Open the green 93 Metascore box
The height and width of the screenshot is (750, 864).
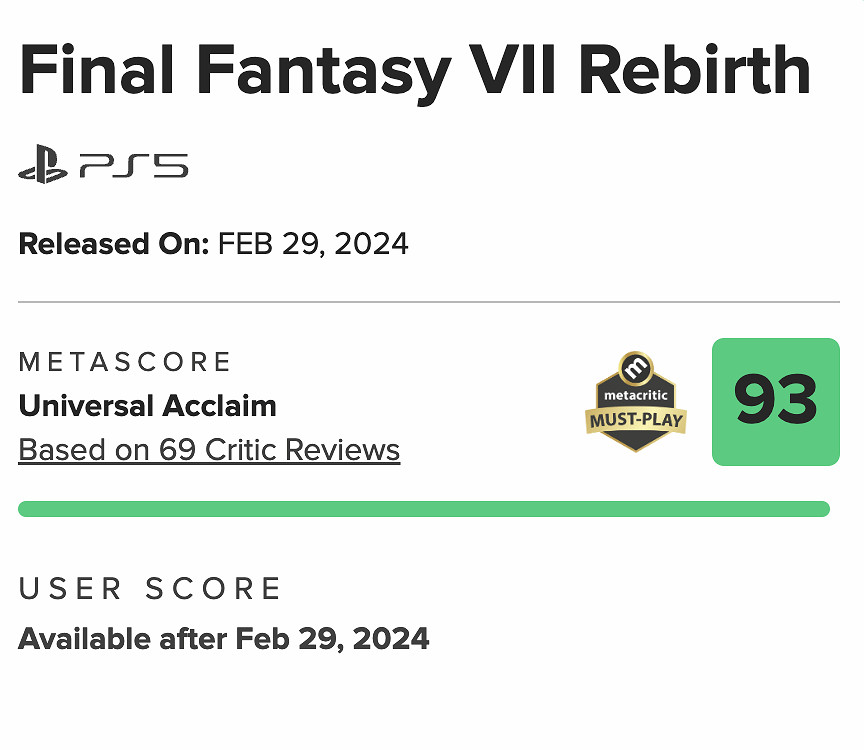point(775,402)
